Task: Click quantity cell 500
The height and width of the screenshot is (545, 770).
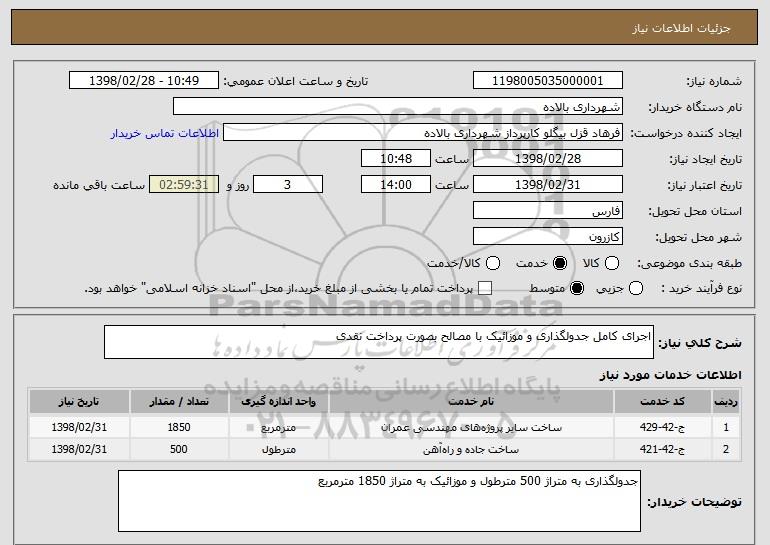Action: [x=179, y=449]
